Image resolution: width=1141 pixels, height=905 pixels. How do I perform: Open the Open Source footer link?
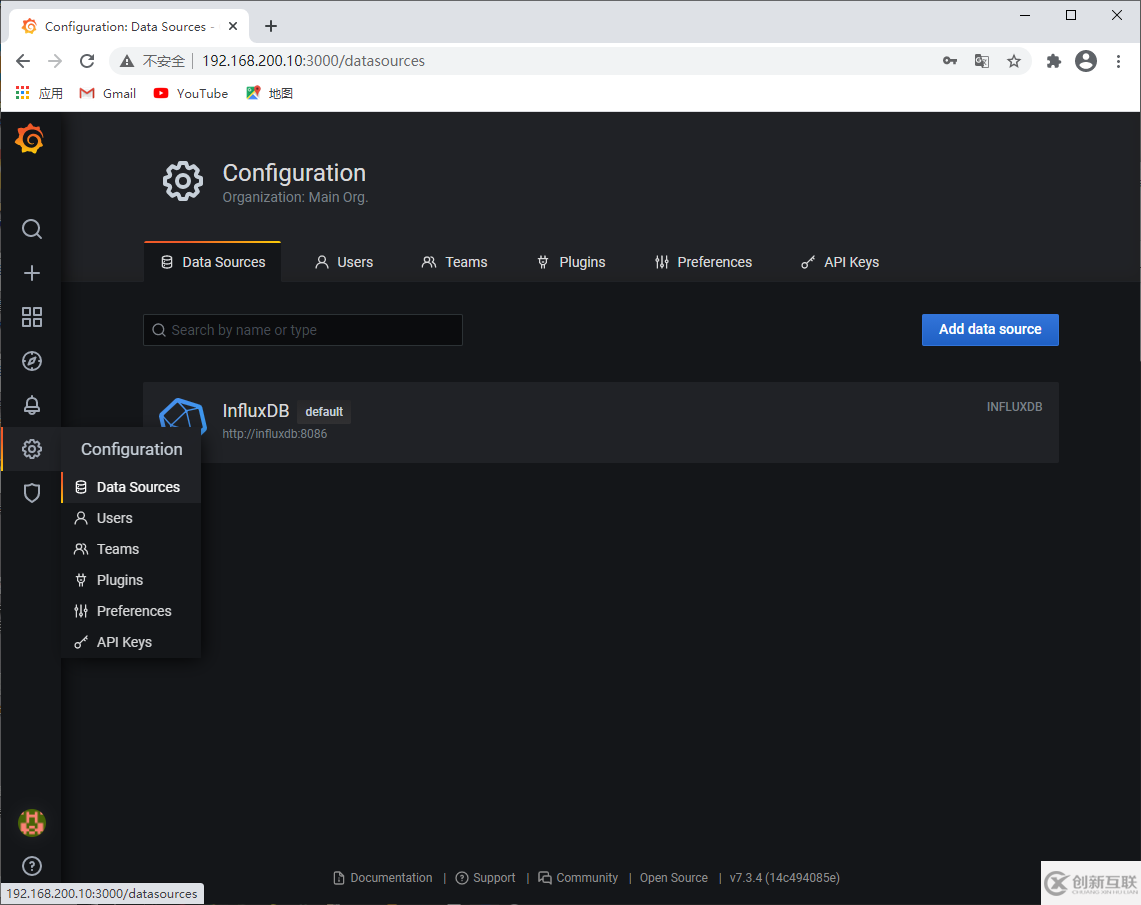(674, 877)
